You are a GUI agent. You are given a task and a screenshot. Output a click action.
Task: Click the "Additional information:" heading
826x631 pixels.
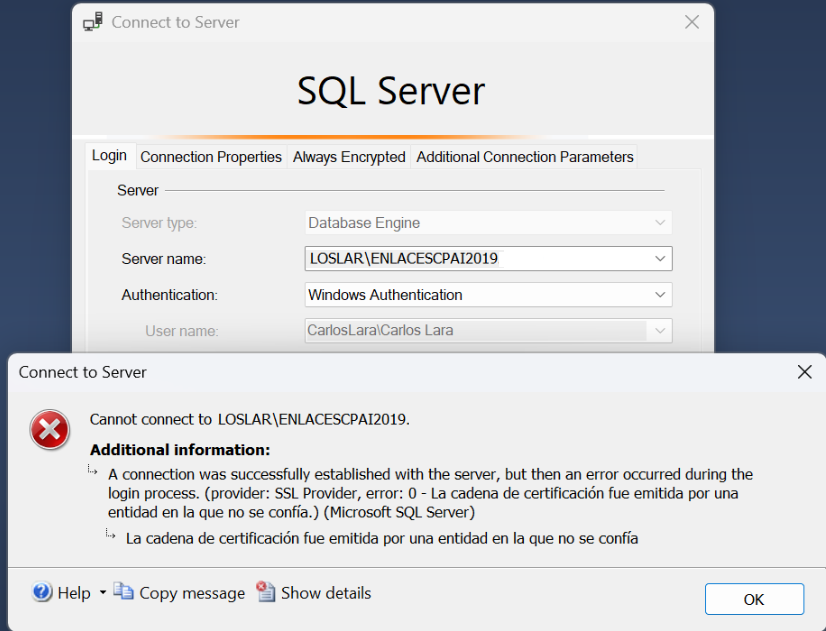click(x=180, y=450)
